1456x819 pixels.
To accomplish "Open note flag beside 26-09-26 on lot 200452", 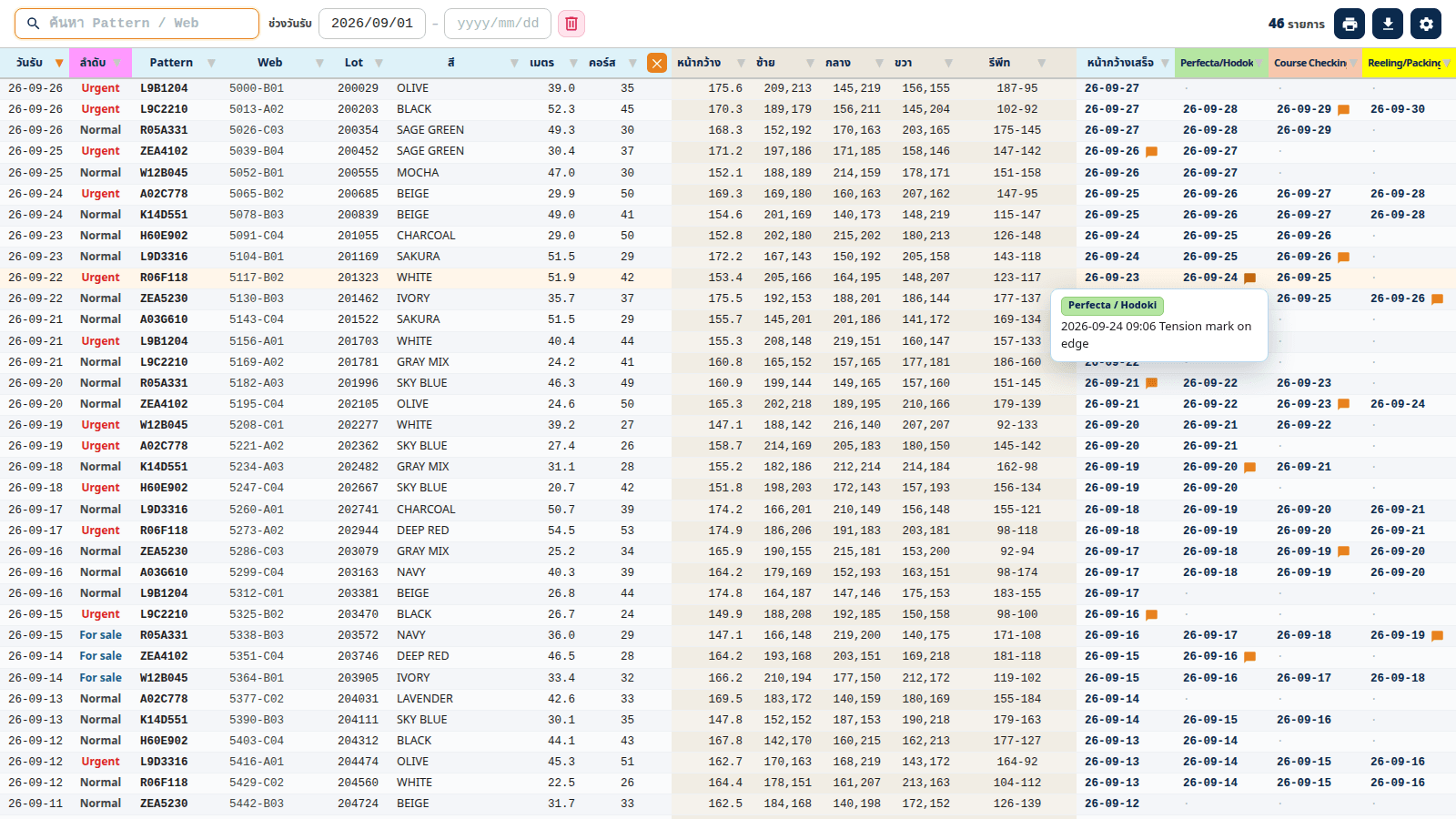I will point(1151,152).
